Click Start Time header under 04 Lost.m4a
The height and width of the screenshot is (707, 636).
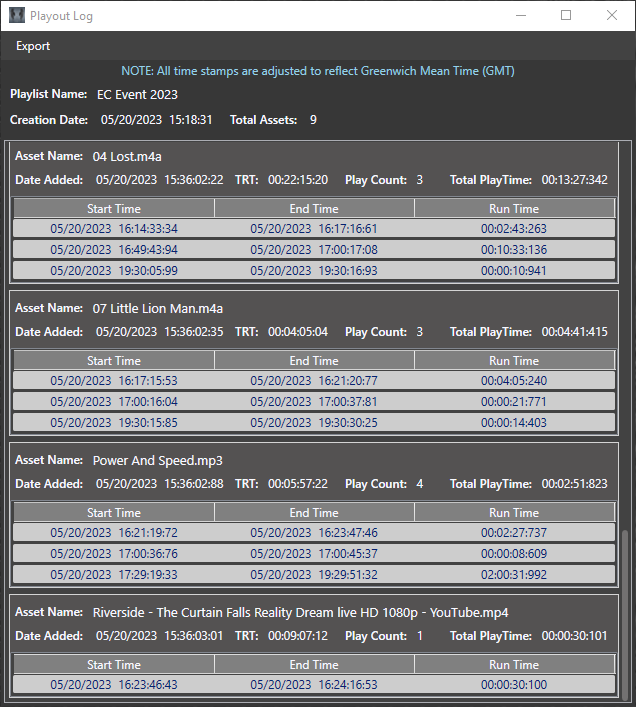coord(114,209)
